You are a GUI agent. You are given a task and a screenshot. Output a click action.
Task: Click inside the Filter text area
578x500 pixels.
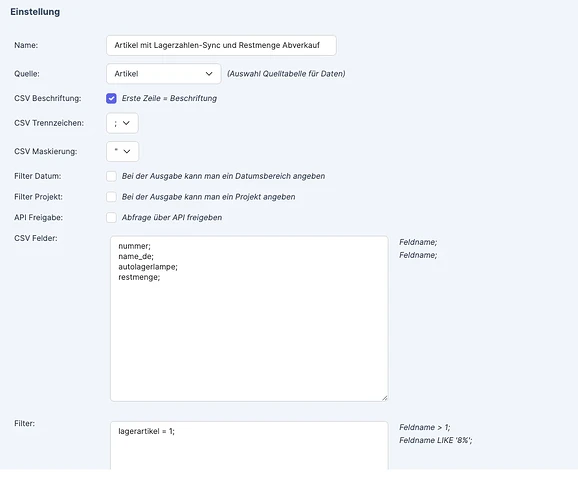pyautogui.click(x=249, y=445)
